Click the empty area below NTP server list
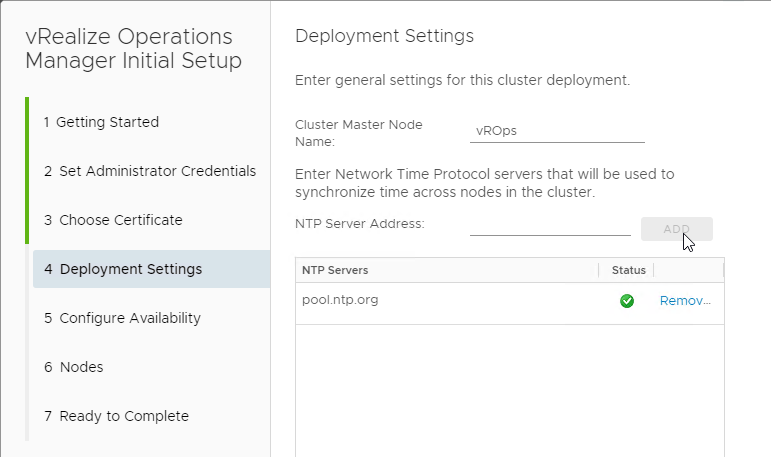Viewport: 771px width, 457px height. [x=510, y=391]
